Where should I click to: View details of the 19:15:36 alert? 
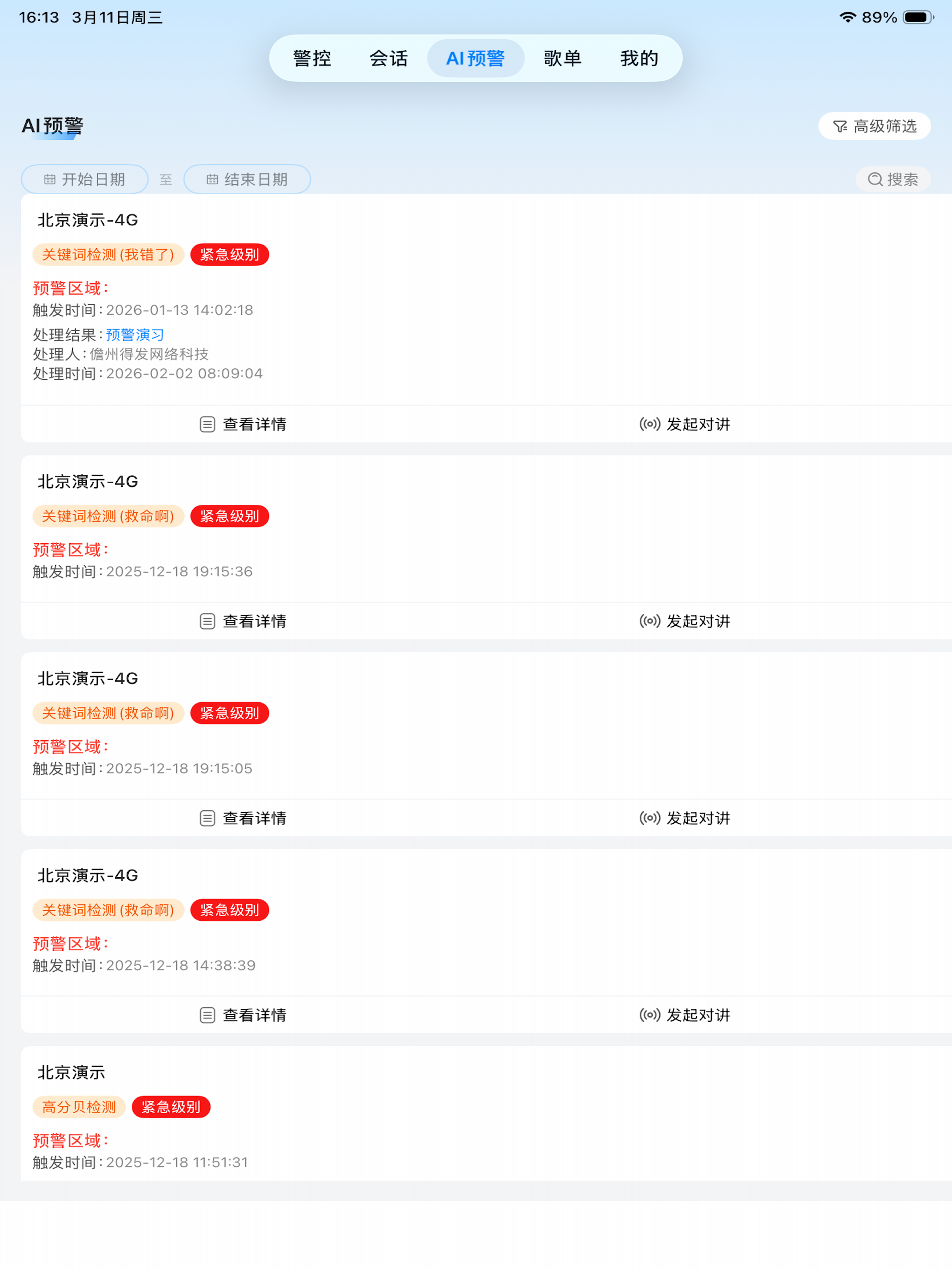coord(243,621)
